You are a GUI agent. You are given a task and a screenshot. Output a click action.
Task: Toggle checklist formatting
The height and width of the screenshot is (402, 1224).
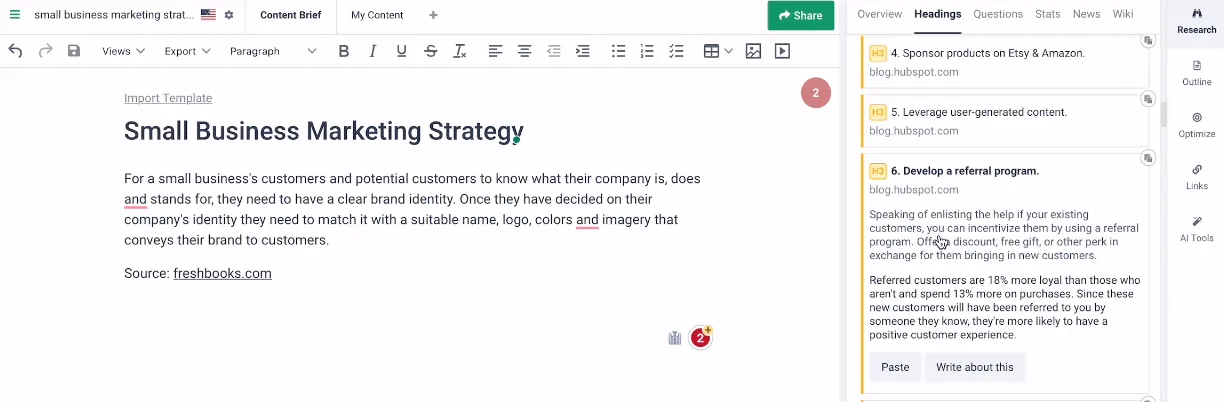pos(676,51)
